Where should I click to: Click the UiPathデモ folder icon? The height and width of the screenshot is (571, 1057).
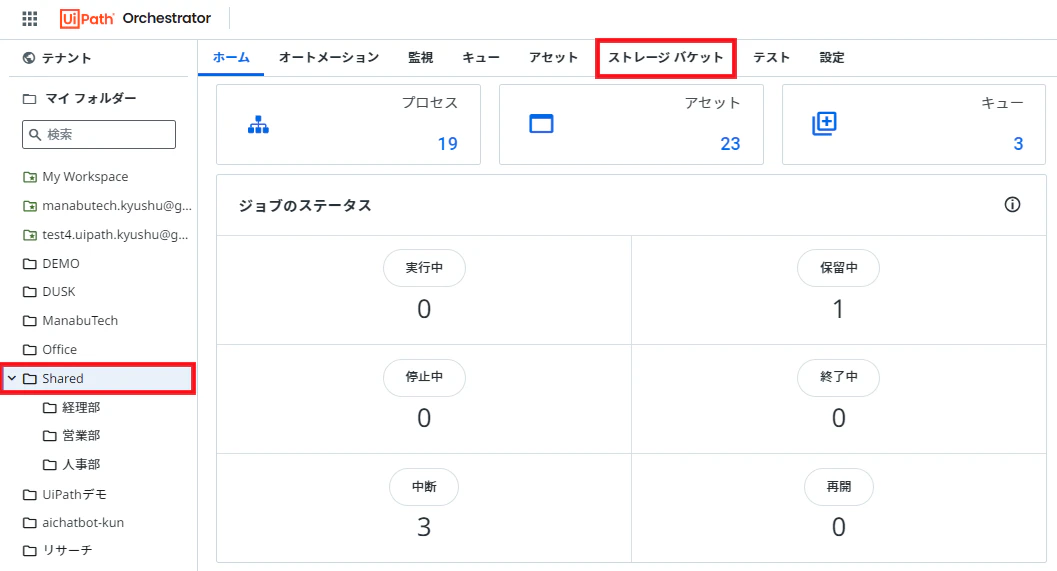point(30,495)
